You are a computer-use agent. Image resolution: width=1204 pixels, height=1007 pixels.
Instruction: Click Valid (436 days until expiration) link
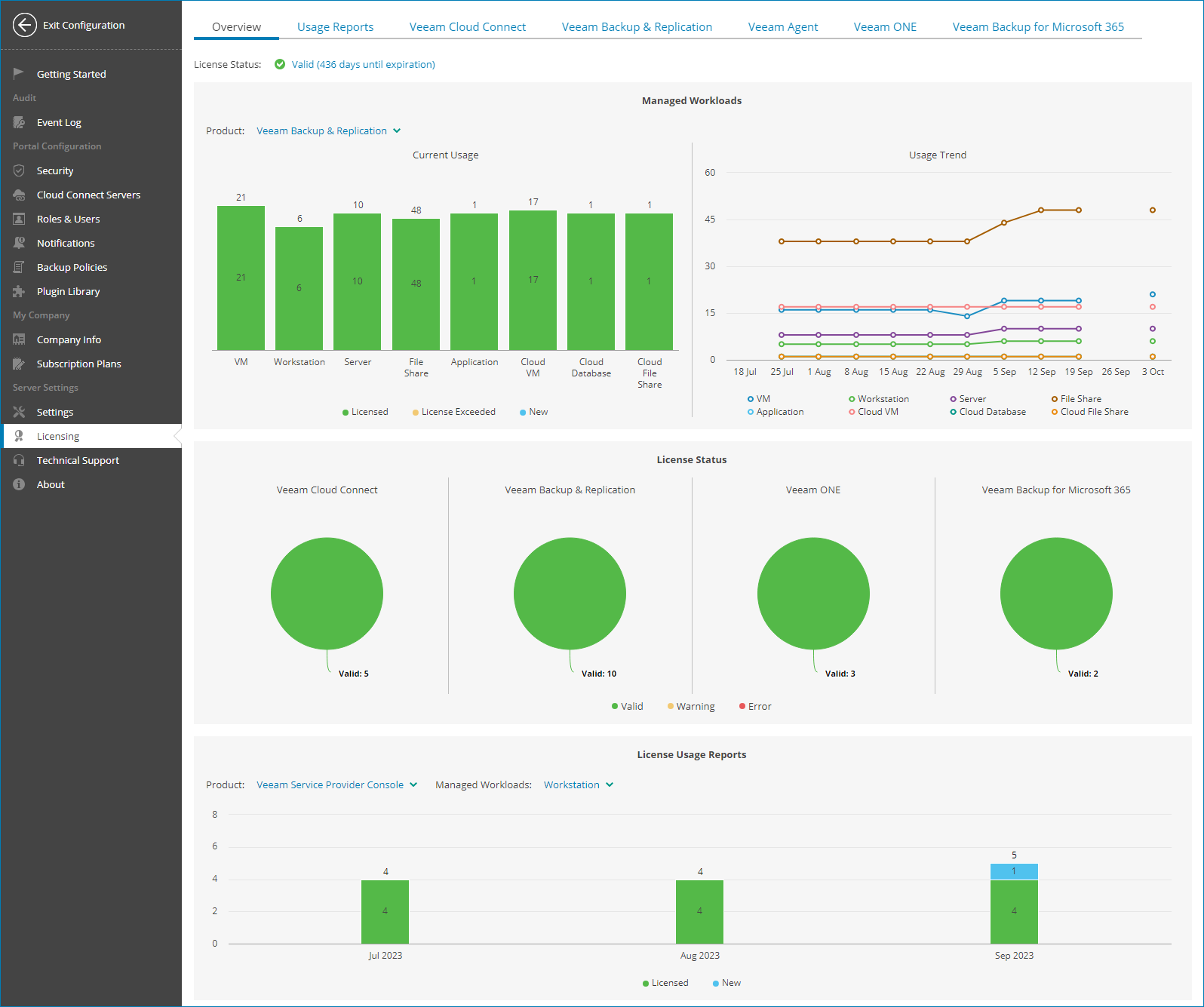(363, 64)
